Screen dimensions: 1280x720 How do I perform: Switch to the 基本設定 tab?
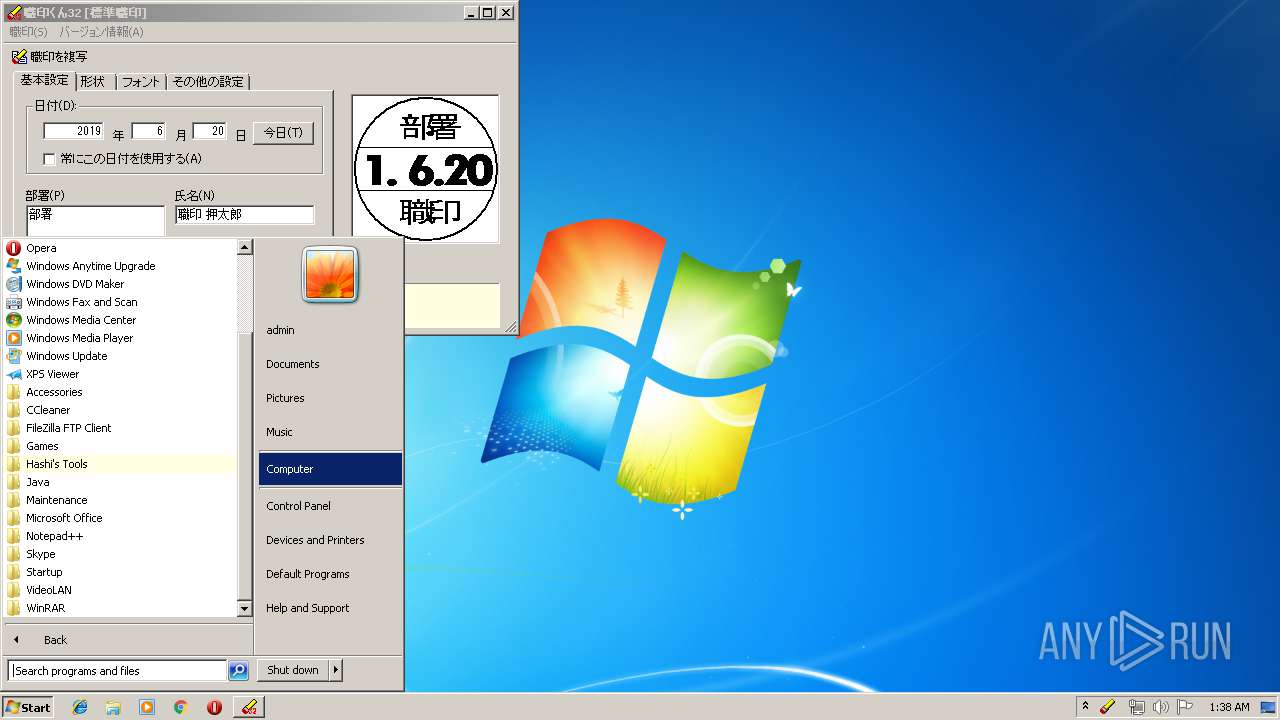coord(44,80)
